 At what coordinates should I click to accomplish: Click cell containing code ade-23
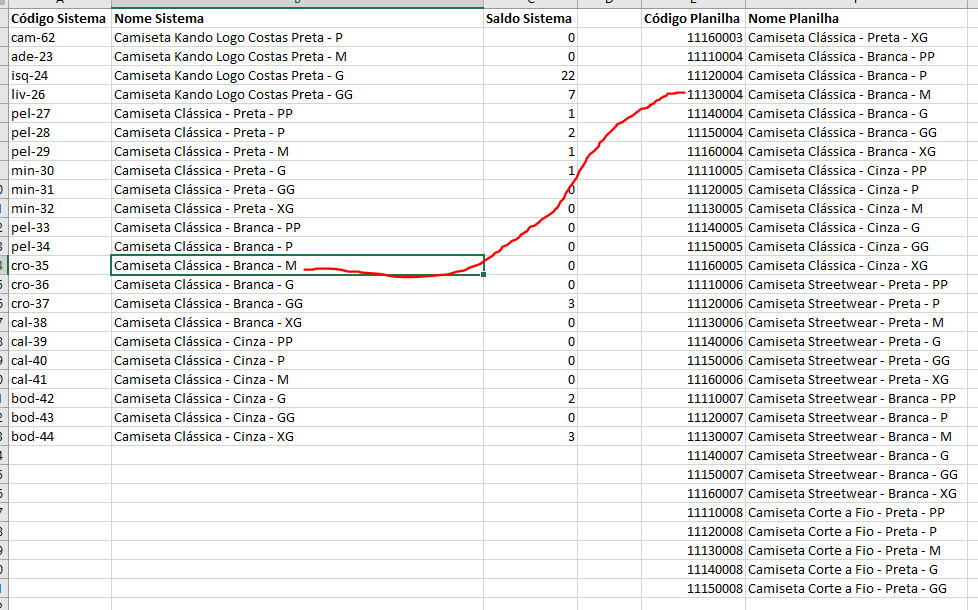[60, 57]
